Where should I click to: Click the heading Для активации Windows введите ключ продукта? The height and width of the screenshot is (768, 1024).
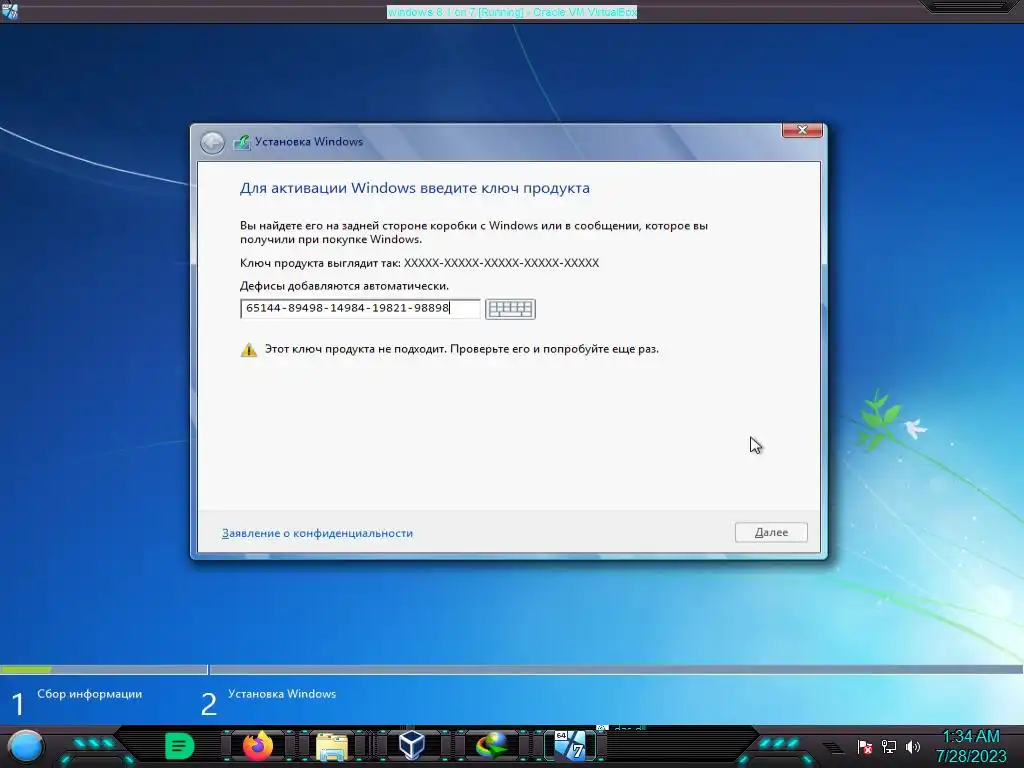click(415, 188)
